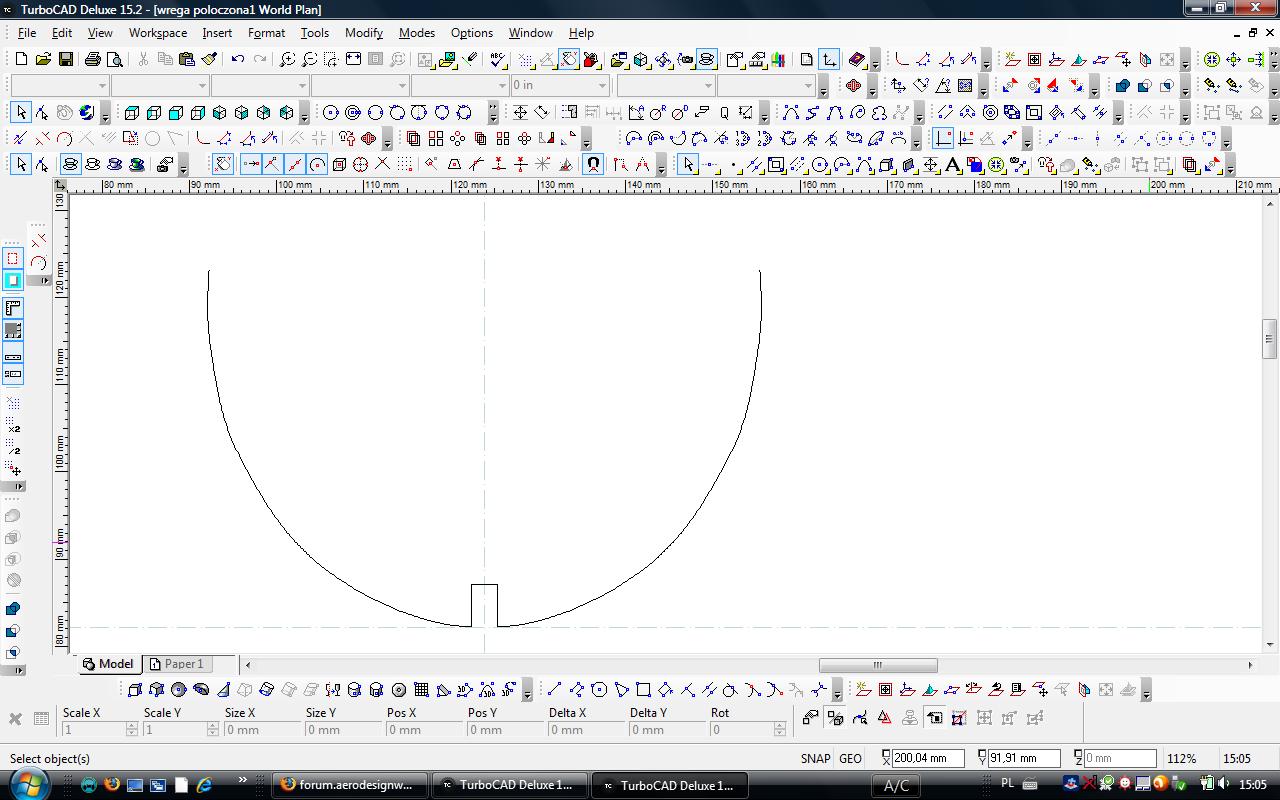Switch to the Paper 1 tab
Image resolution: width=1280 pixels, height=800 pixels.
point(177,664)
